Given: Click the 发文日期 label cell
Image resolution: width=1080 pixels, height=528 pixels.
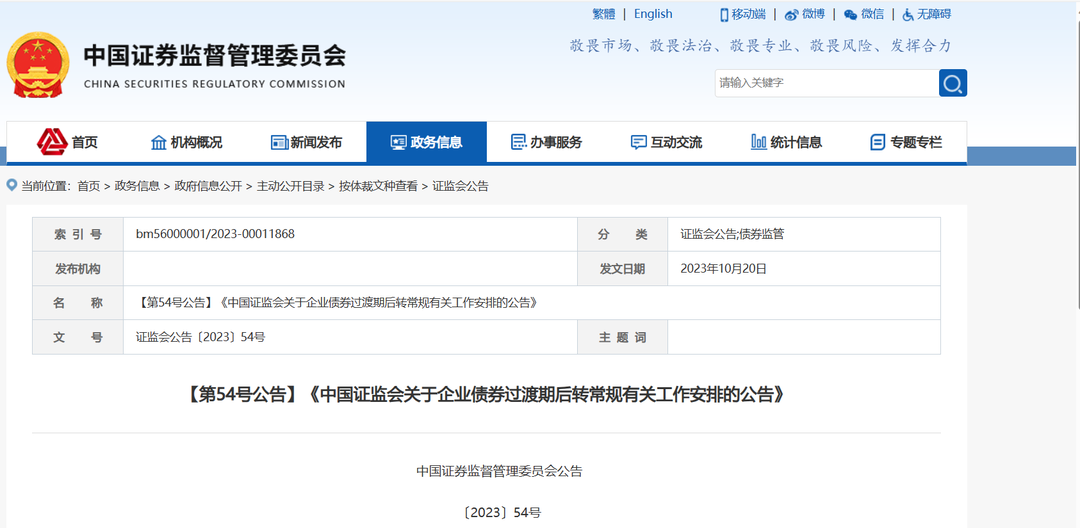Looking at the screenshot, I should click(623, 268).
